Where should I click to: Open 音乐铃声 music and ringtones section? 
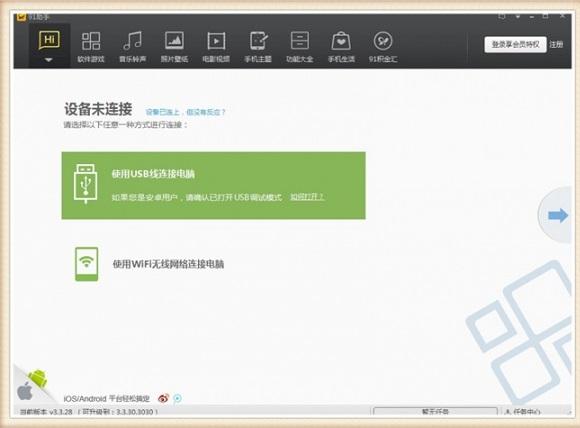pyautogui.click(x=132, y=46)
